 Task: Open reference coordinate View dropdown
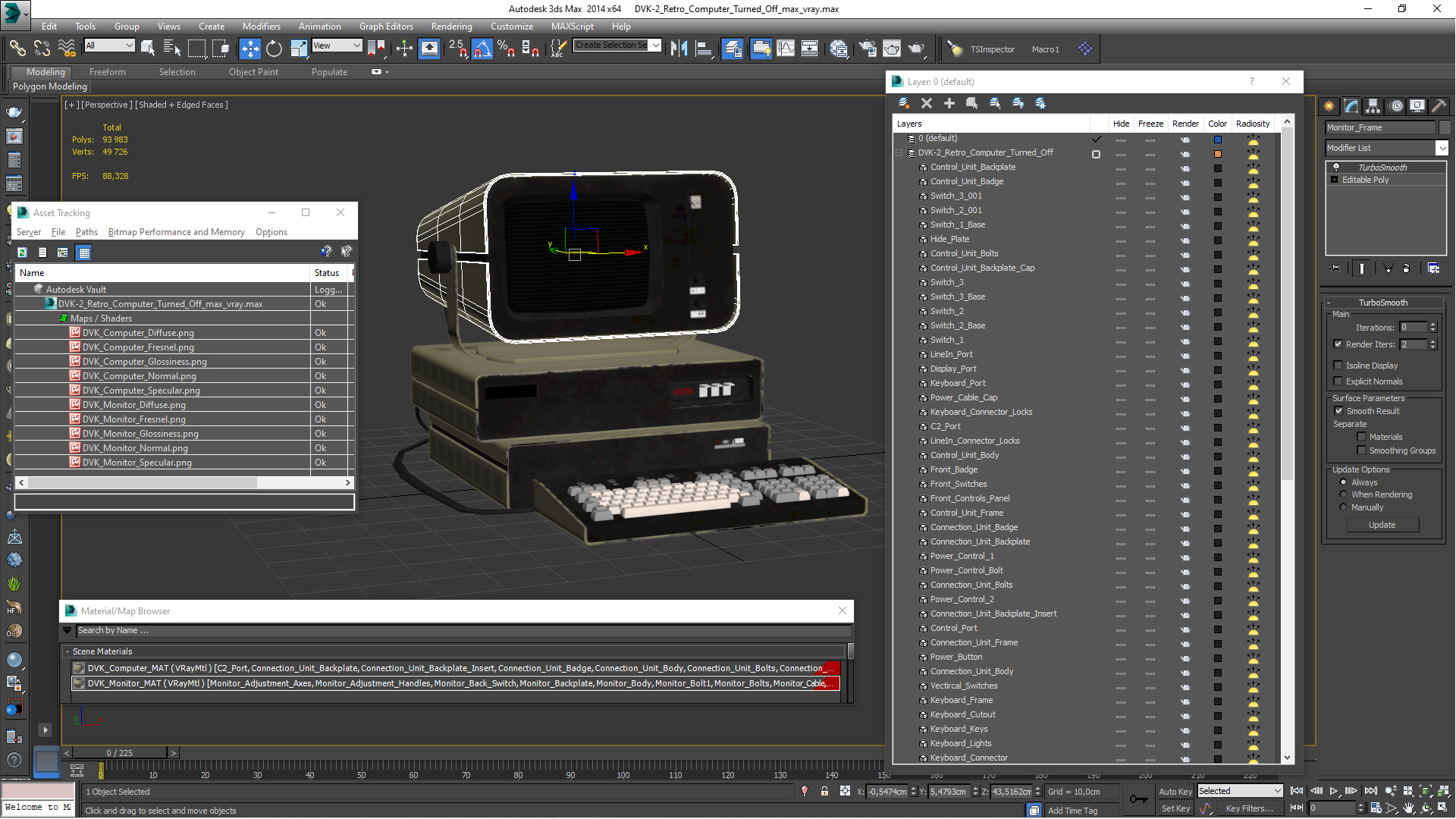pos(337,45)
